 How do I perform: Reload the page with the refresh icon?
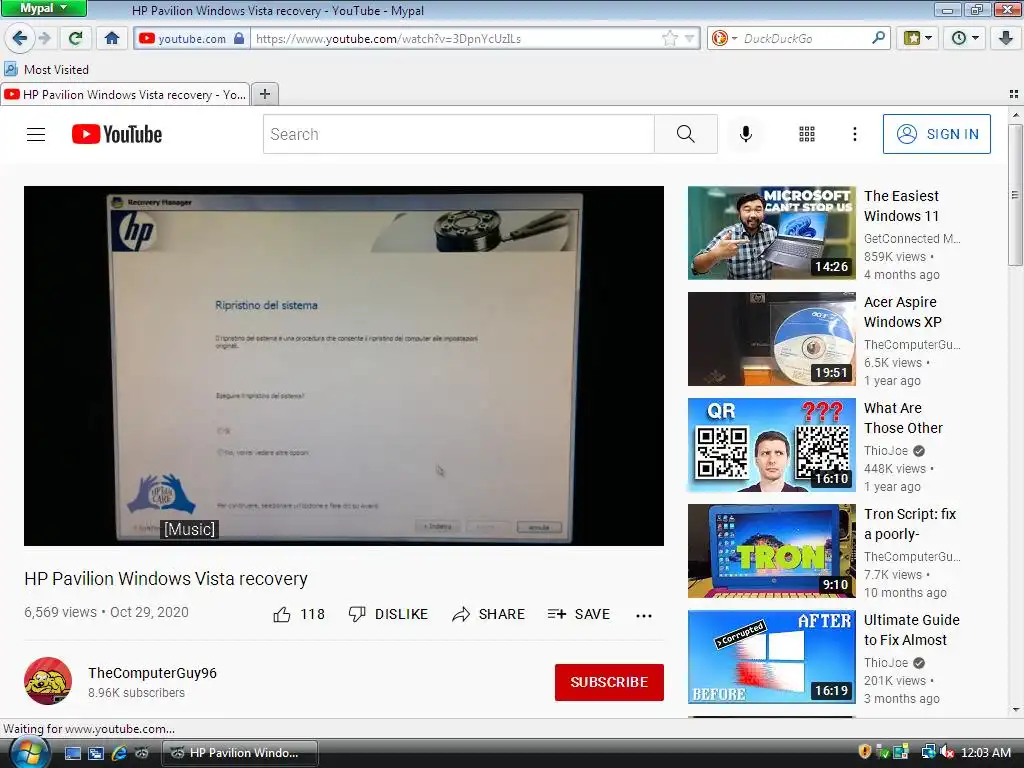tap(76, 39)
